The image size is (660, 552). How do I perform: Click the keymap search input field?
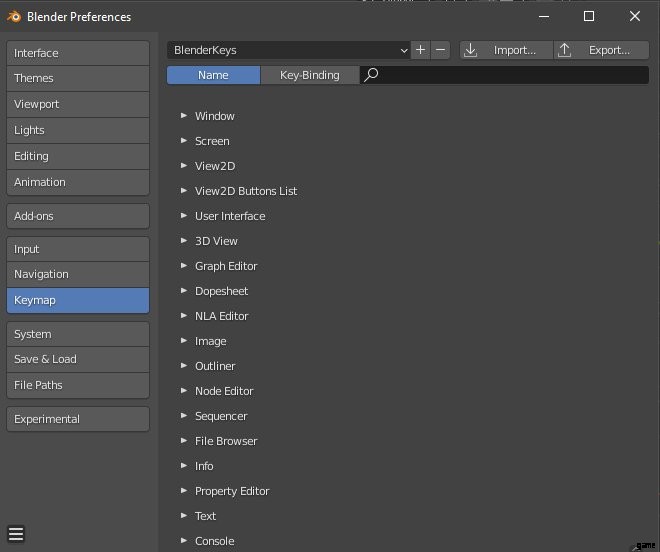(510, 75)
